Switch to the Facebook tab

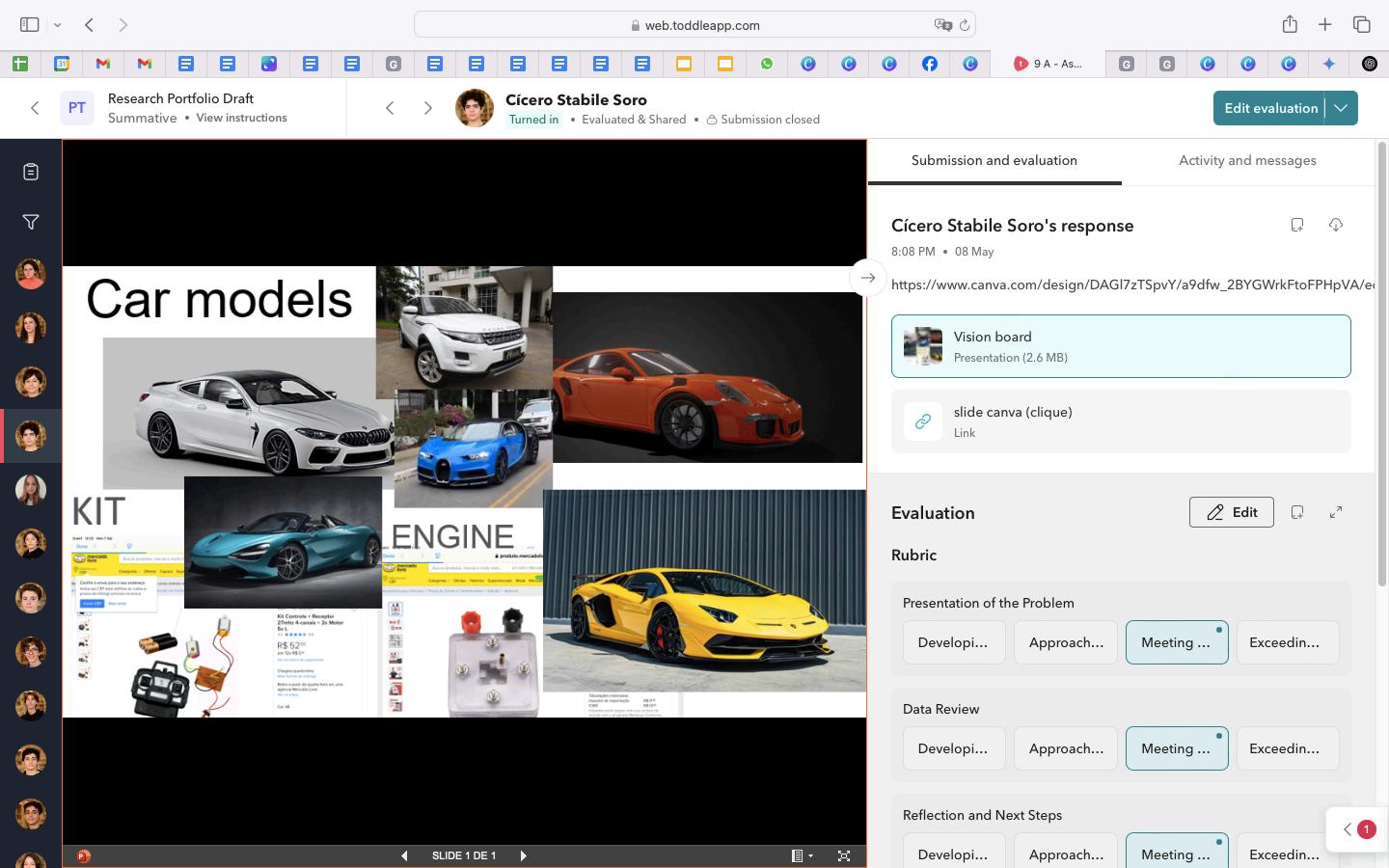point(930,64)
